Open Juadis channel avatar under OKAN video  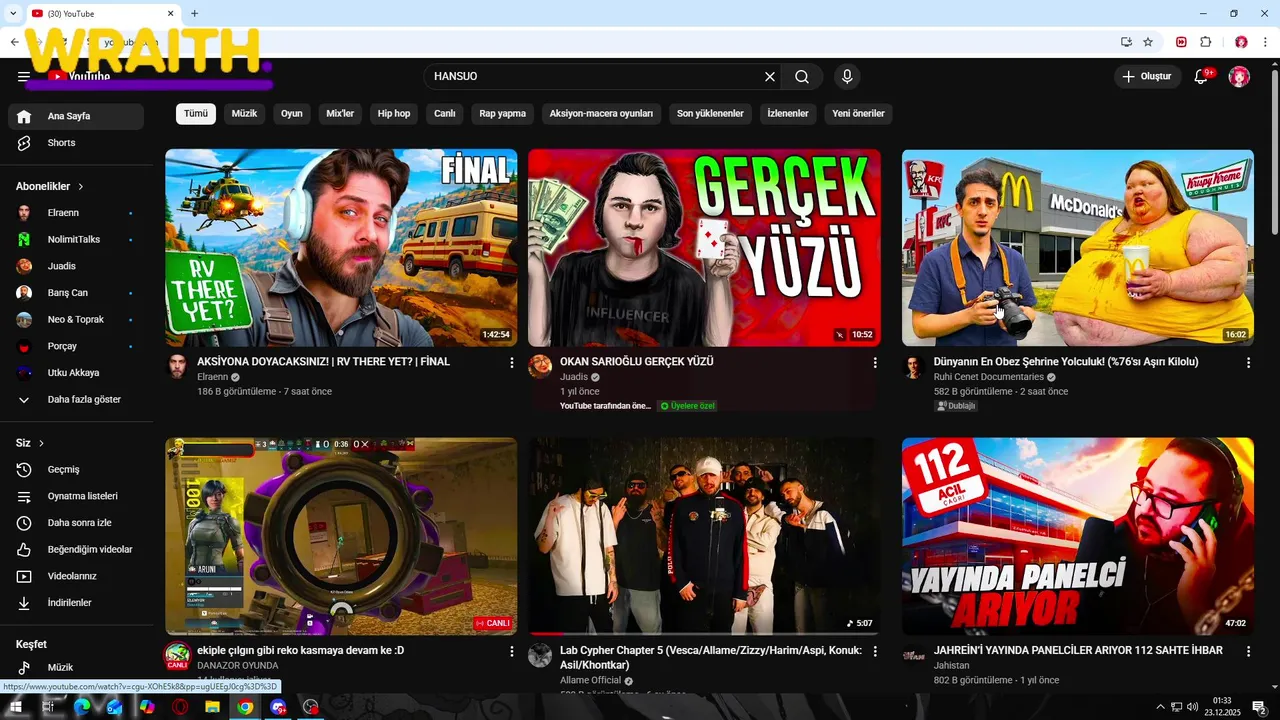coord(540,366)
